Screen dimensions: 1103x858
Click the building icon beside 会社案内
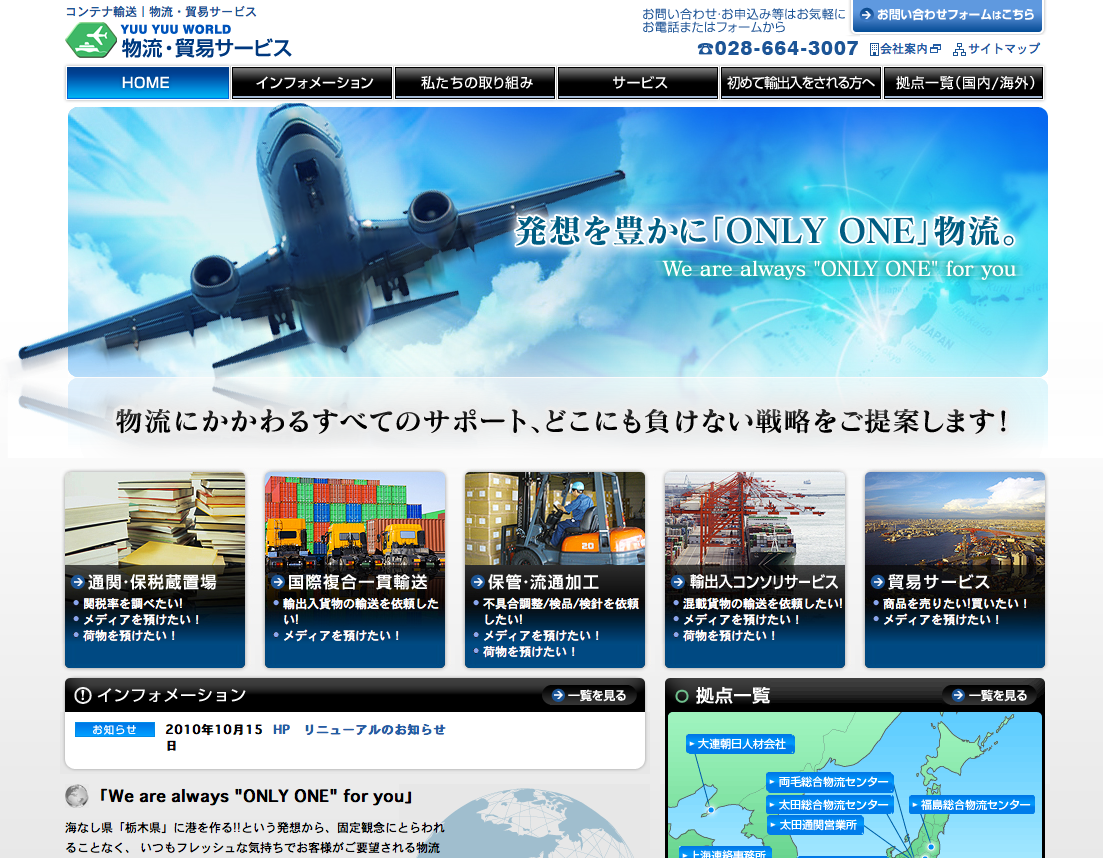coord(874,49)
